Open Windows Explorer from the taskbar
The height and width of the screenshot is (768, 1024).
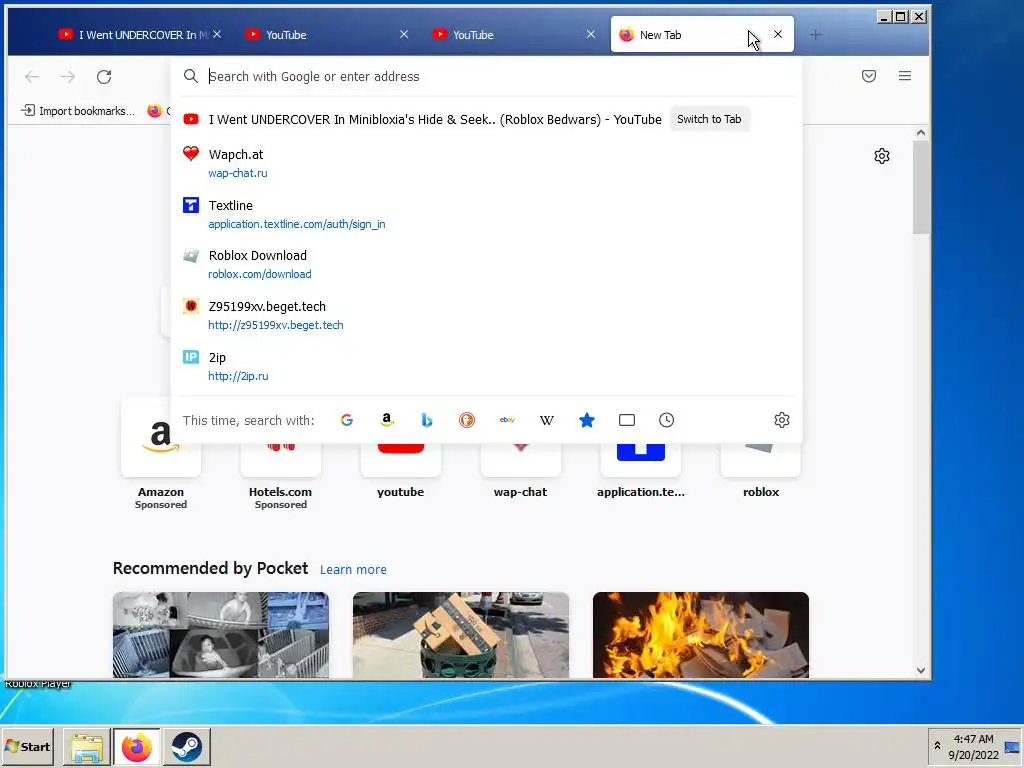pyautogui.click(x=87, y=747)
